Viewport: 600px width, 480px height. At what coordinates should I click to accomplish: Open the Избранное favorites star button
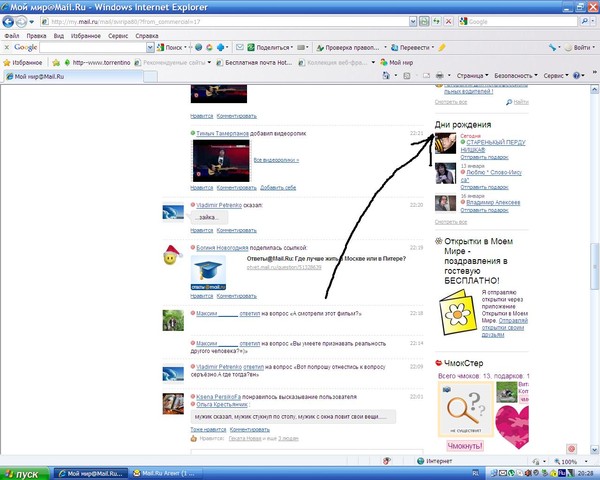tap(23, 62)
